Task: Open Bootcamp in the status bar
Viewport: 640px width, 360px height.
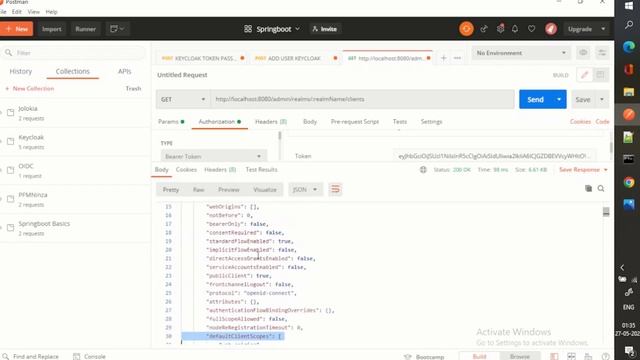Action: pos(424,356)
